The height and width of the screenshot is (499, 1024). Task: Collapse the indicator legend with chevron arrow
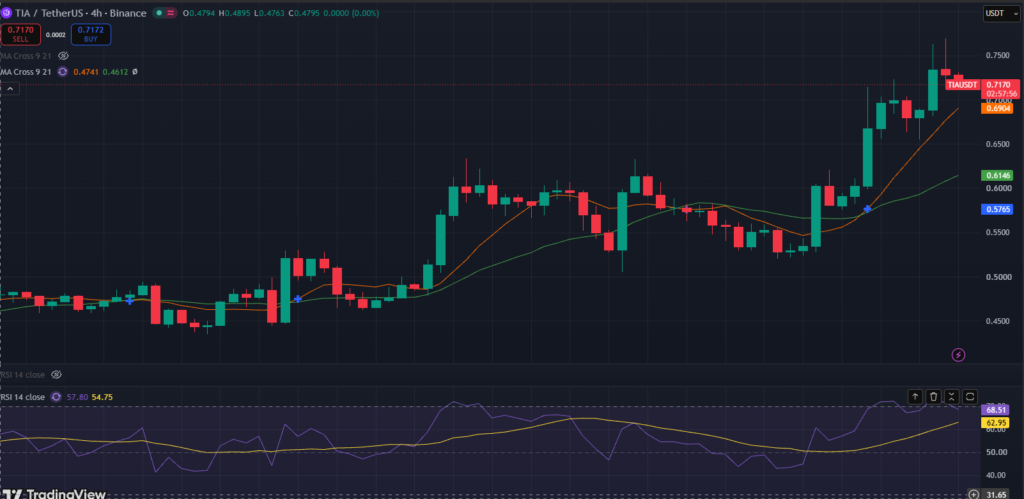10,89
